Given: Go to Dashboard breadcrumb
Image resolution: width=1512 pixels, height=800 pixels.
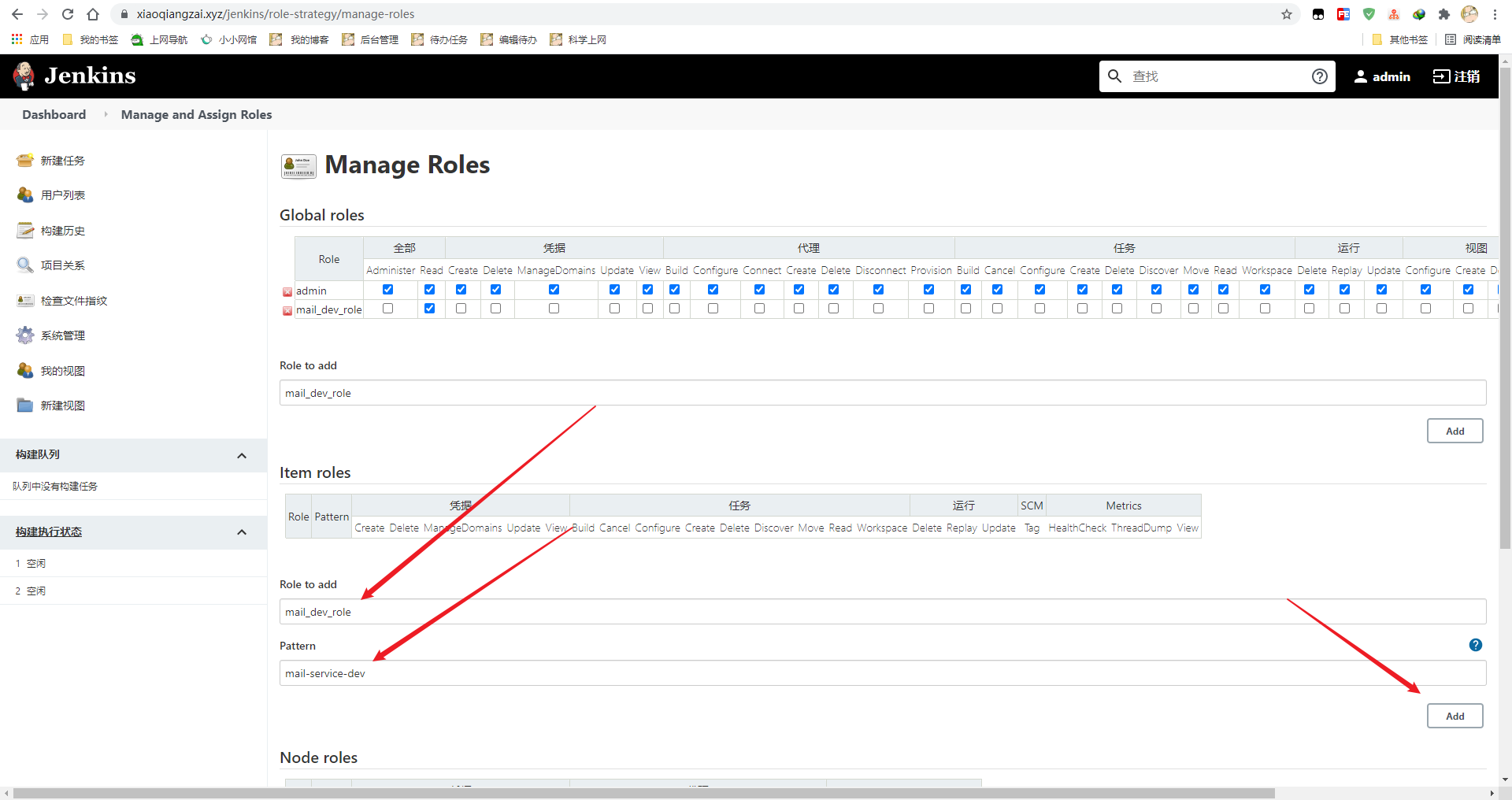Looking at the screenshot, I should tap(54, 115).
